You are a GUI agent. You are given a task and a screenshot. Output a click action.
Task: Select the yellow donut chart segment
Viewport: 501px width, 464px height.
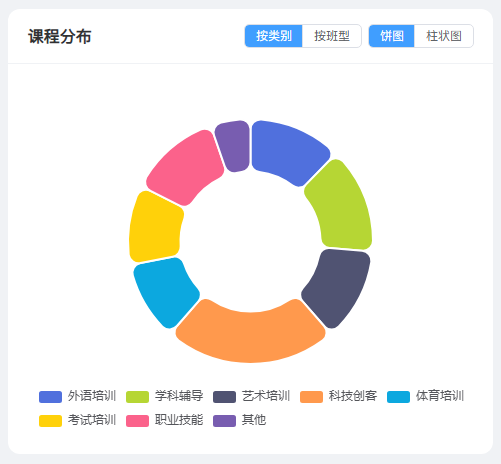click(x=155, y=228)
